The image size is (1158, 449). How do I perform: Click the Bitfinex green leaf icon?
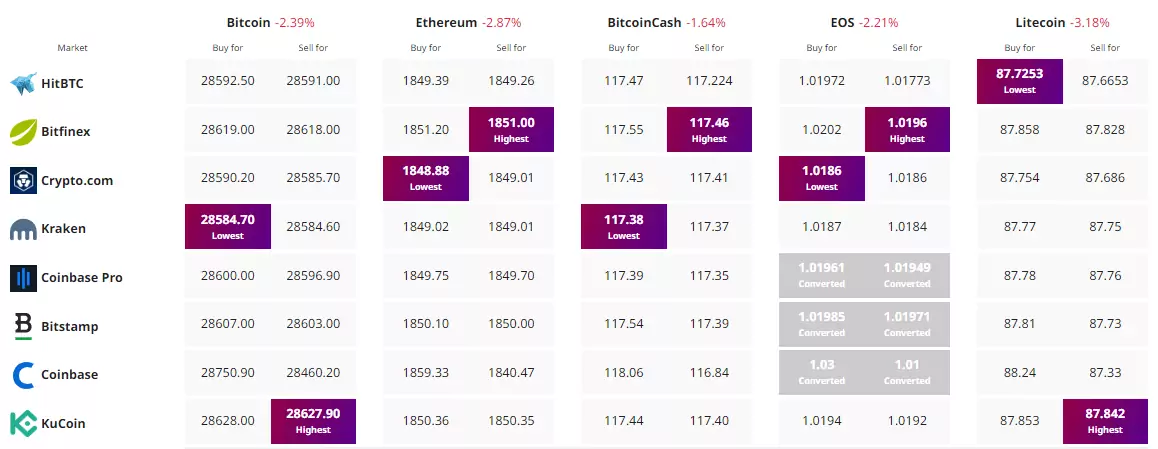click(24, 131)
